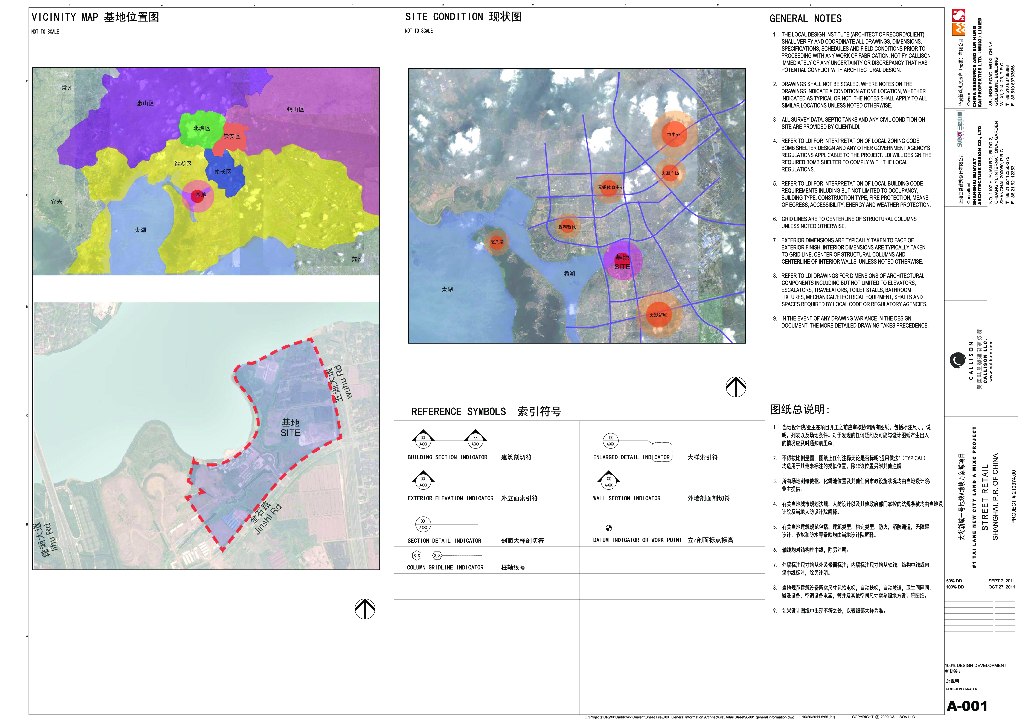Click the datum work point symbol

[x=607, y=526]
